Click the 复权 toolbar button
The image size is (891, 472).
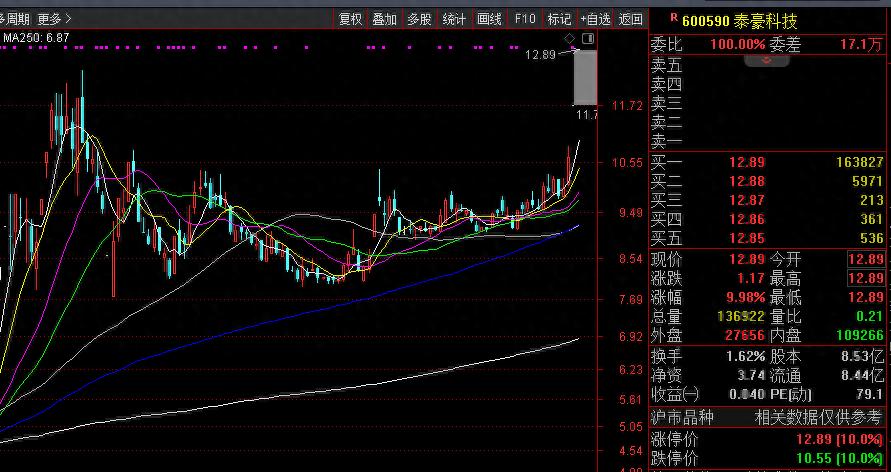point(350,19)
